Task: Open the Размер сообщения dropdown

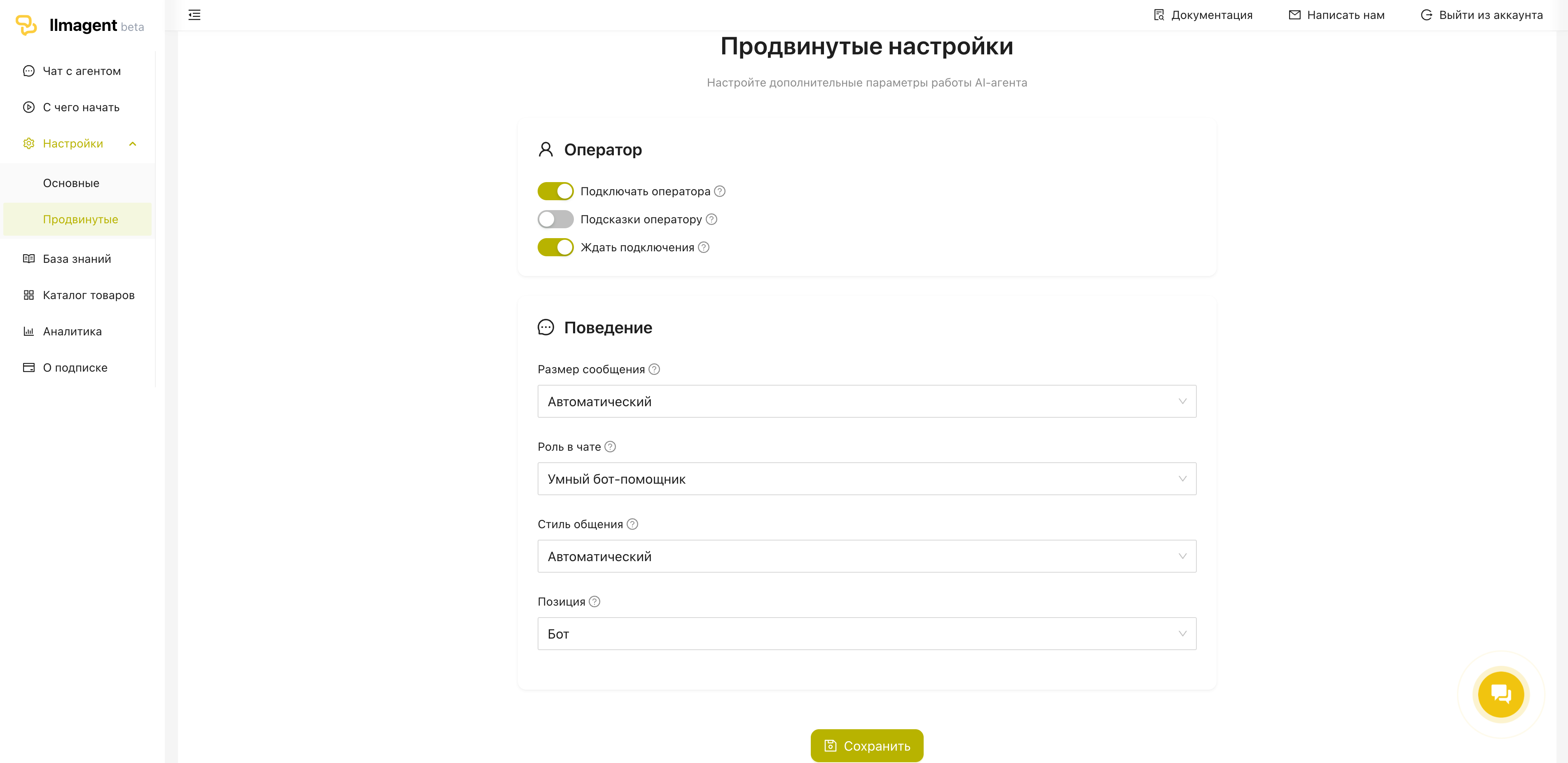Action: coord(866,401)
